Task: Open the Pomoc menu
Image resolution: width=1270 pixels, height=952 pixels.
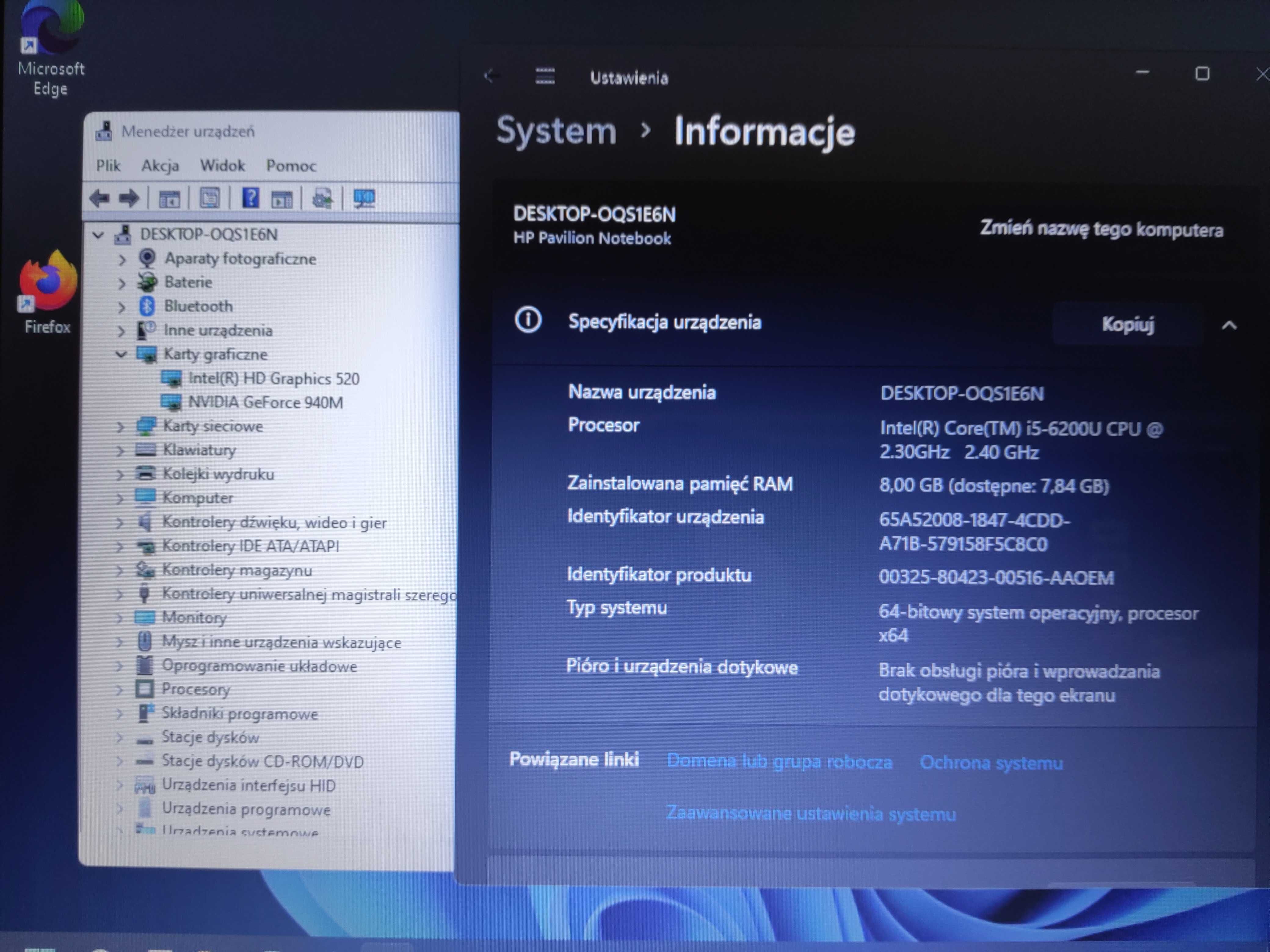Action: coord(291,166)
